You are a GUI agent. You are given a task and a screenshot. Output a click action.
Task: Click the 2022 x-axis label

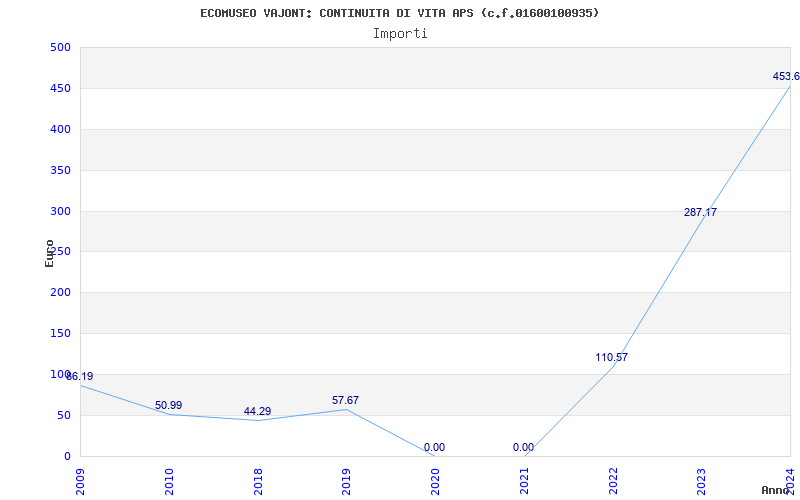pos(612,482)
